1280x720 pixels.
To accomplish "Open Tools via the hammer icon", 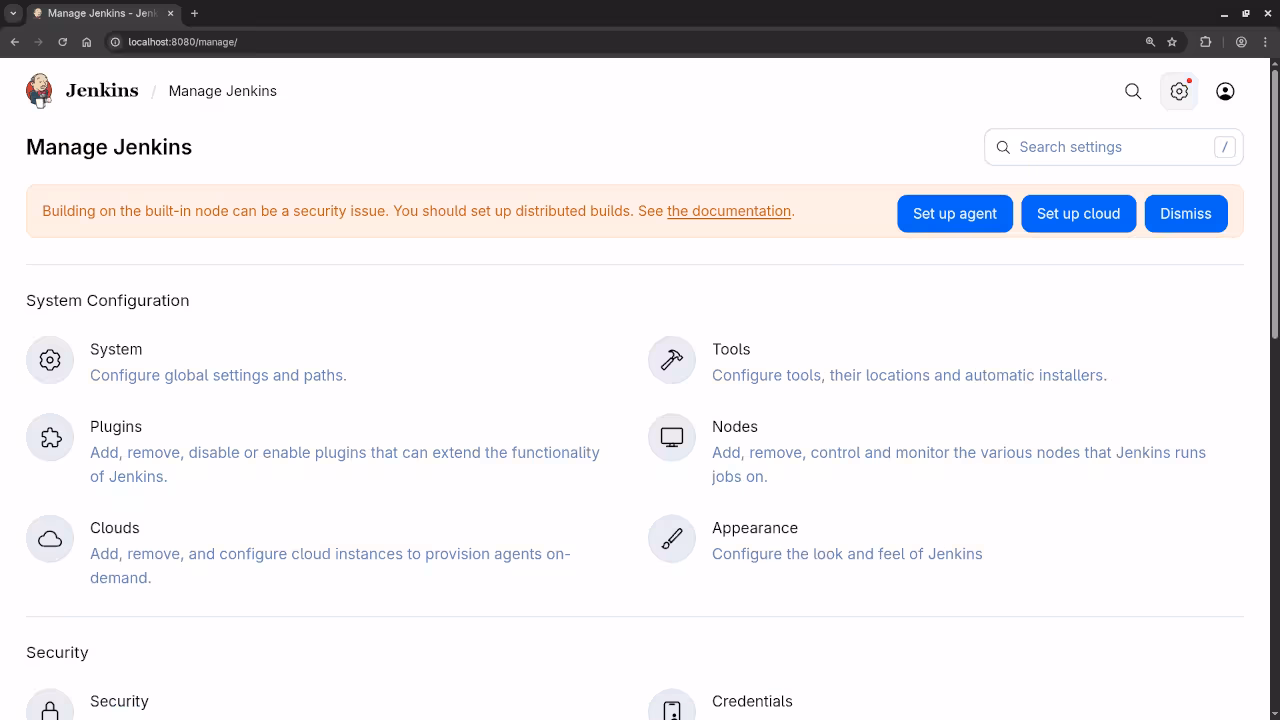I will pos(672,360).
